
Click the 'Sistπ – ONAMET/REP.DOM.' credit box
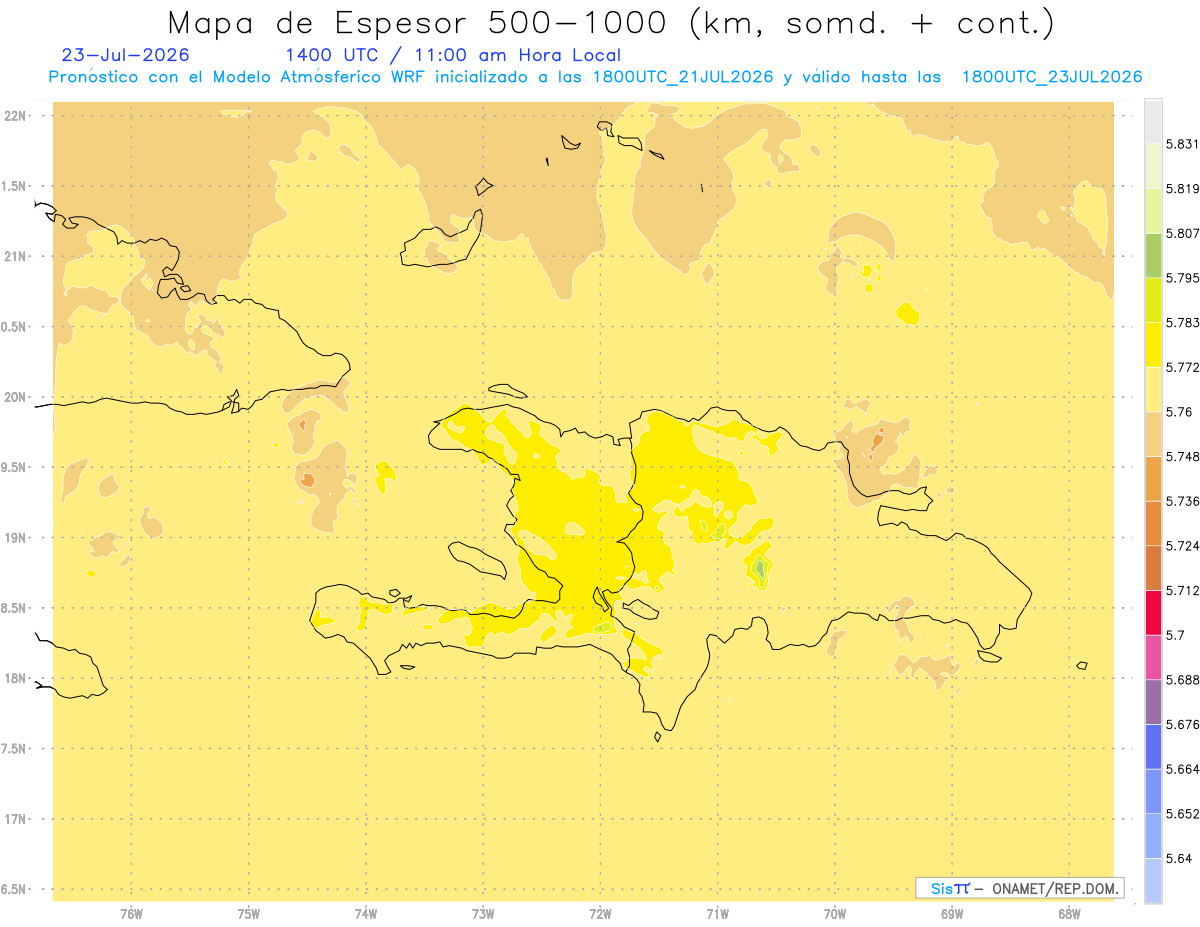[x=1019, y=888]
